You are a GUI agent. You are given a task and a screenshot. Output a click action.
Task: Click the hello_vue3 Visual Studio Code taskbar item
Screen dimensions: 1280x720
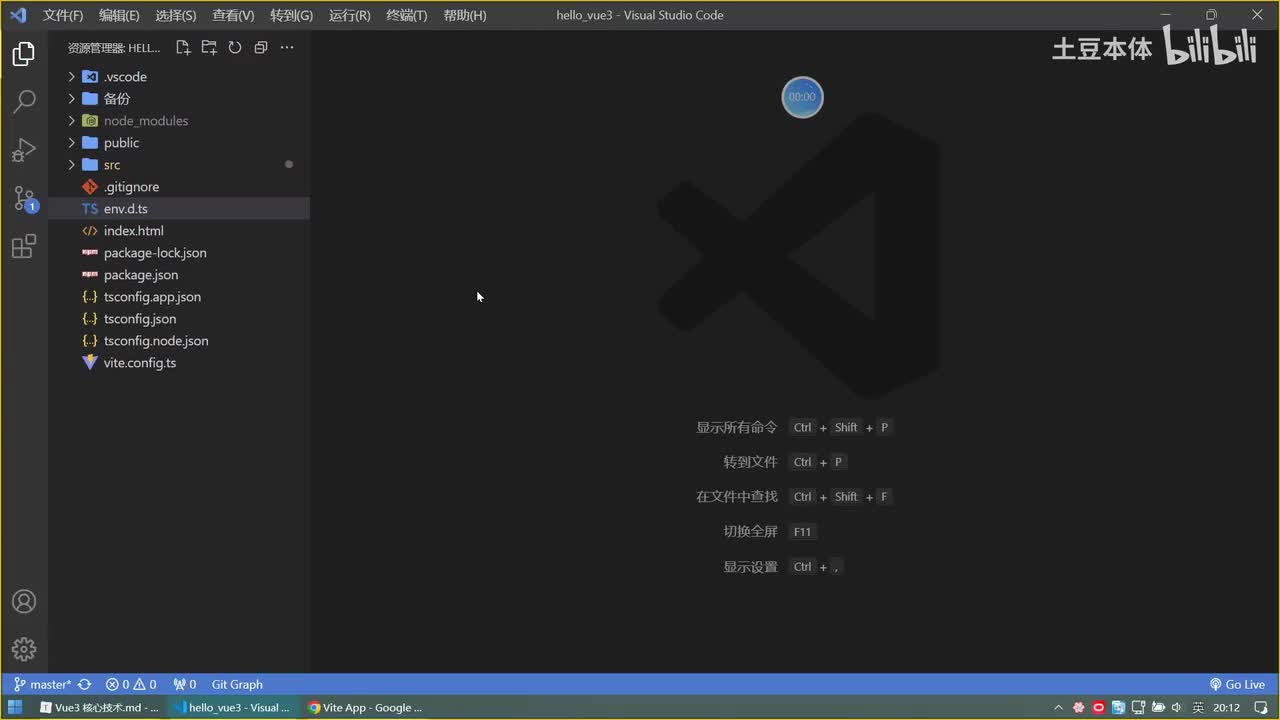coord(232,707)
